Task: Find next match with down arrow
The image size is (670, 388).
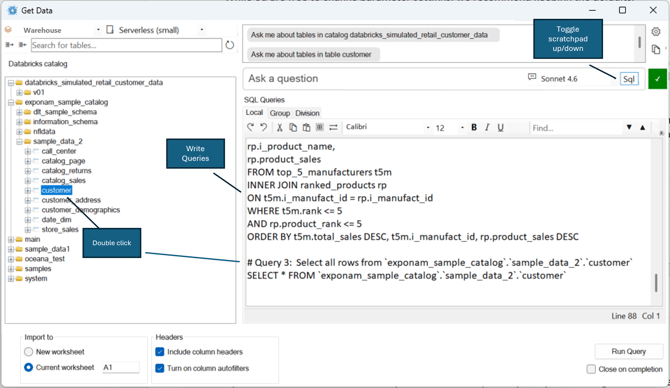Action: pos(629,127)
